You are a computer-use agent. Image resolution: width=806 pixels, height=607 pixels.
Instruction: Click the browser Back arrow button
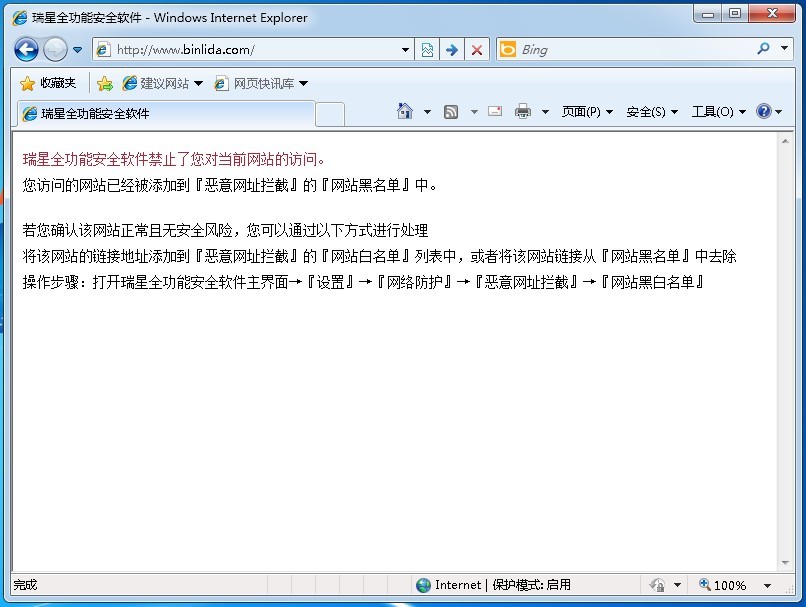pos(26,50)
